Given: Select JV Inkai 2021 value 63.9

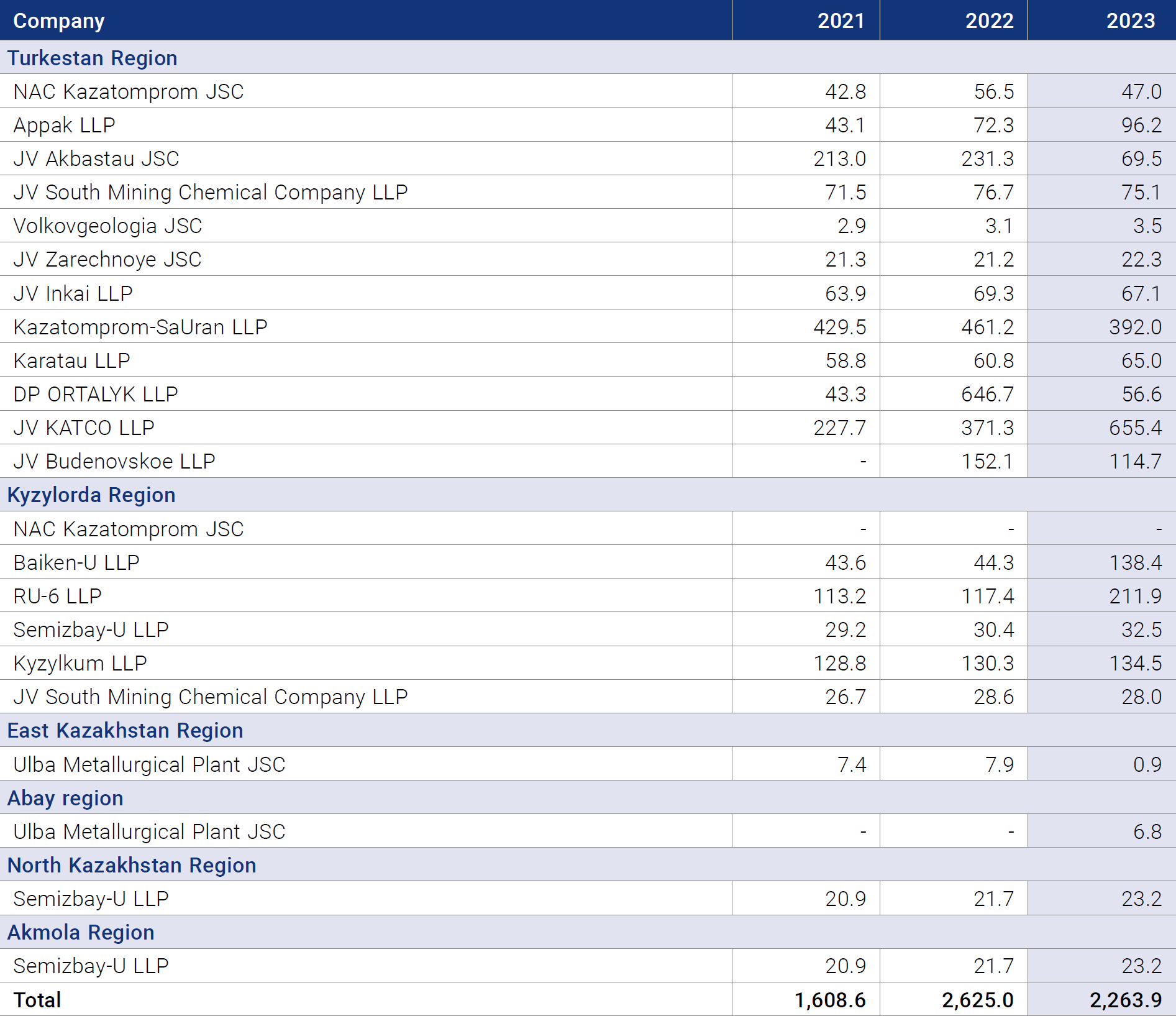Looking at the screenshot, I should 846,293.
